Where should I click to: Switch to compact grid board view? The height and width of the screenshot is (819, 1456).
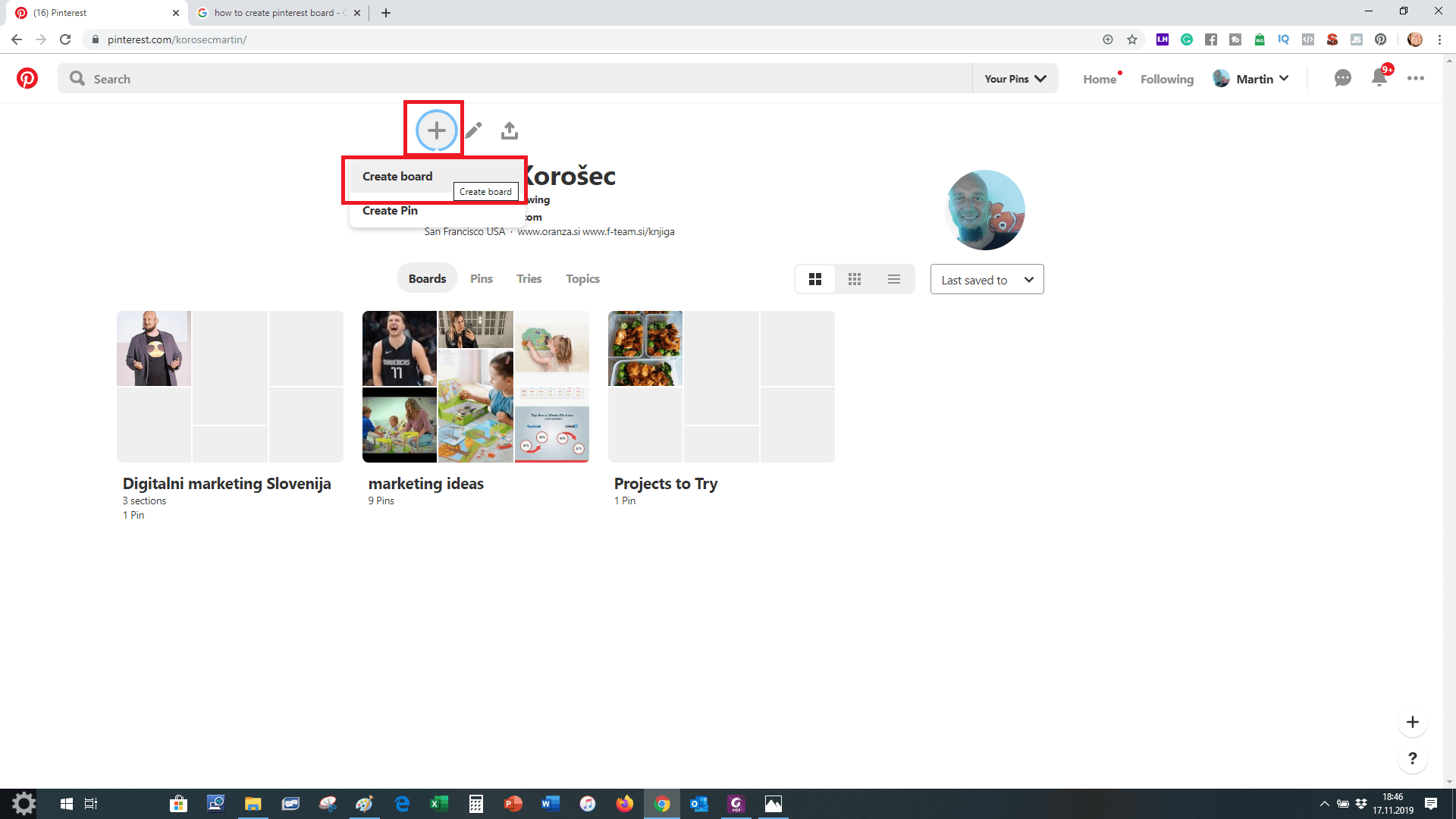point(855,280)
